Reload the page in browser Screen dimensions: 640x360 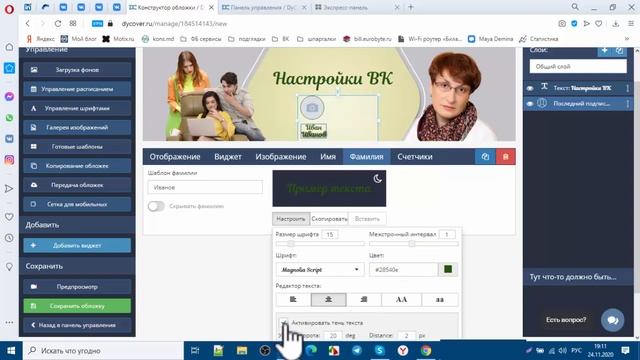[x=58, y=24]
